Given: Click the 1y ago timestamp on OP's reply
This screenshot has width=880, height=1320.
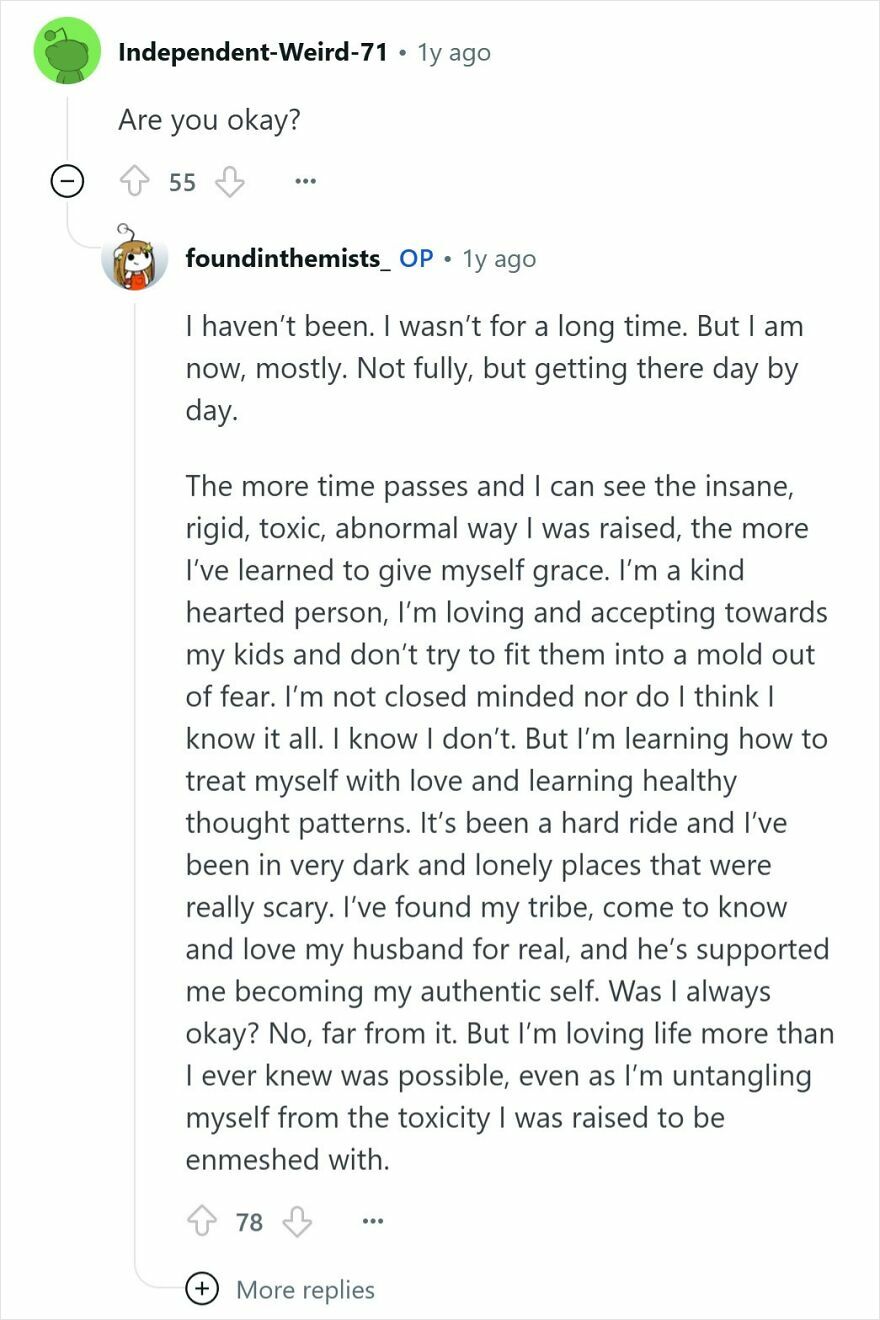Looking at the screenshot, I should (x=500, y=258).
